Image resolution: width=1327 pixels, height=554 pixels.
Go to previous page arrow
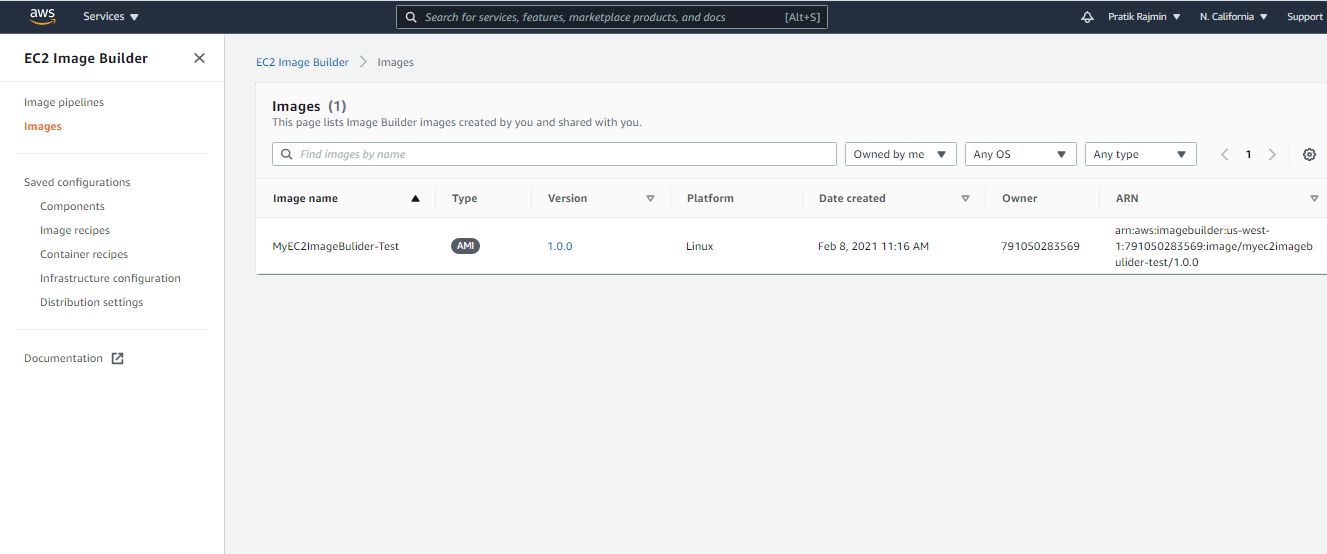click(x=1225, y=154)
